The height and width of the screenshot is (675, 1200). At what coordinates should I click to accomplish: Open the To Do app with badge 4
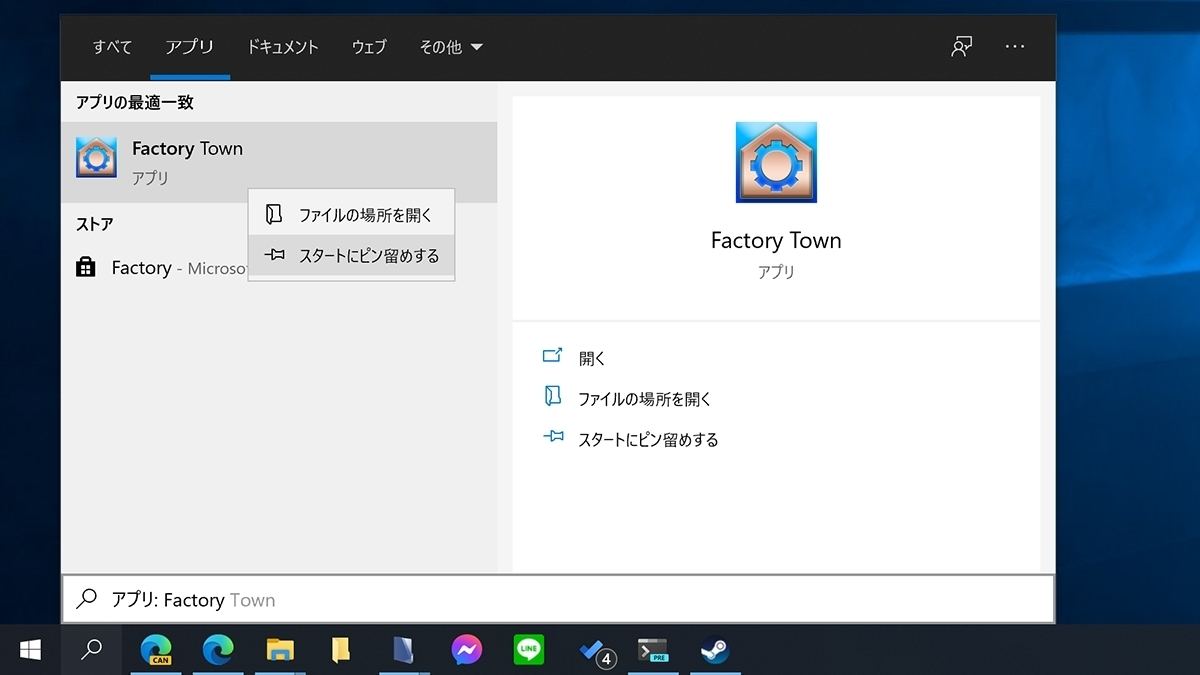pyautogui.click(x=597, y=652)
